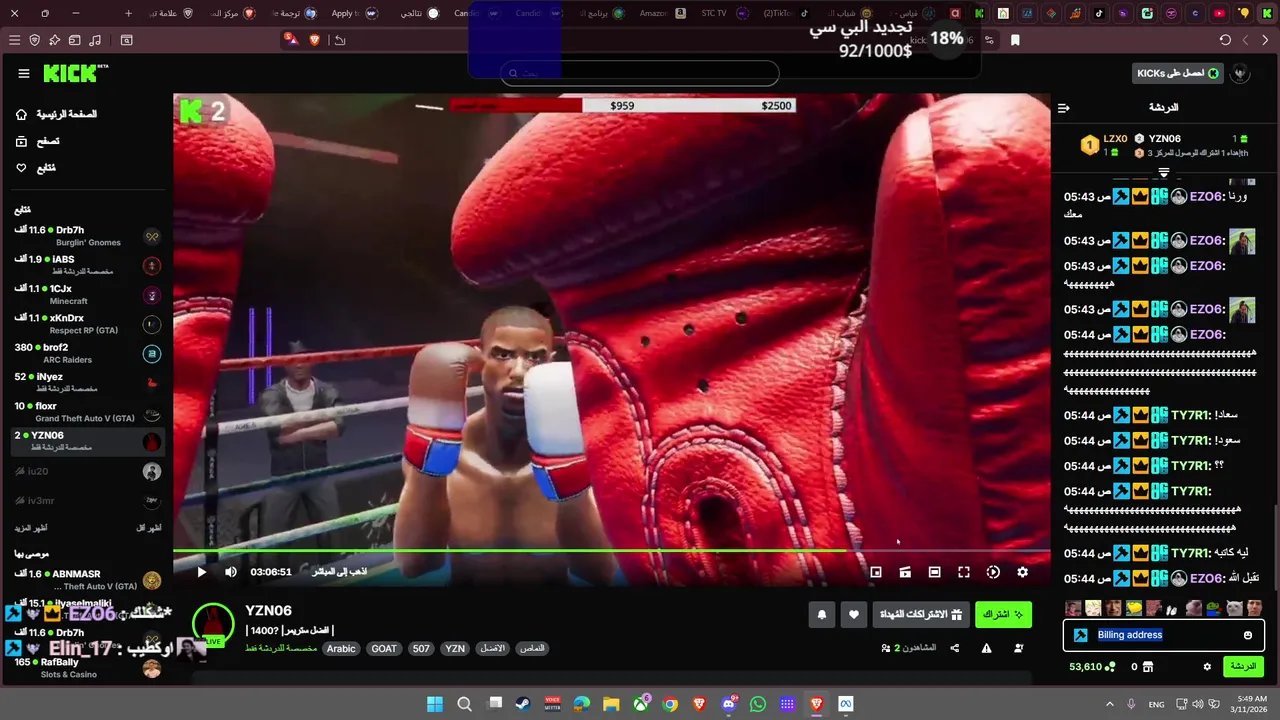Viewport: 1280px width, 720px height.
Task: Open iABS channel in the sidebar
Action: point(88,265)
